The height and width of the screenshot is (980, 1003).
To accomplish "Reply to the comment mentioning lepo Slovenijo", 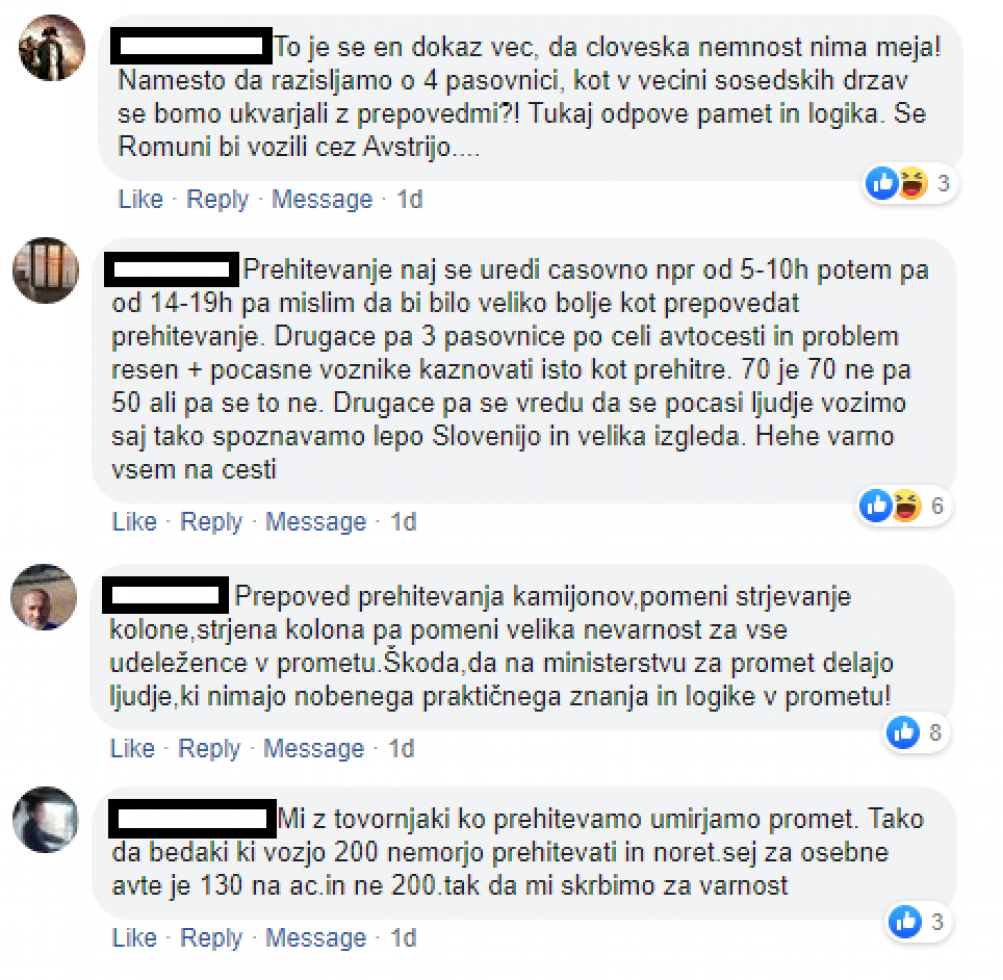I will pos(211,521).
